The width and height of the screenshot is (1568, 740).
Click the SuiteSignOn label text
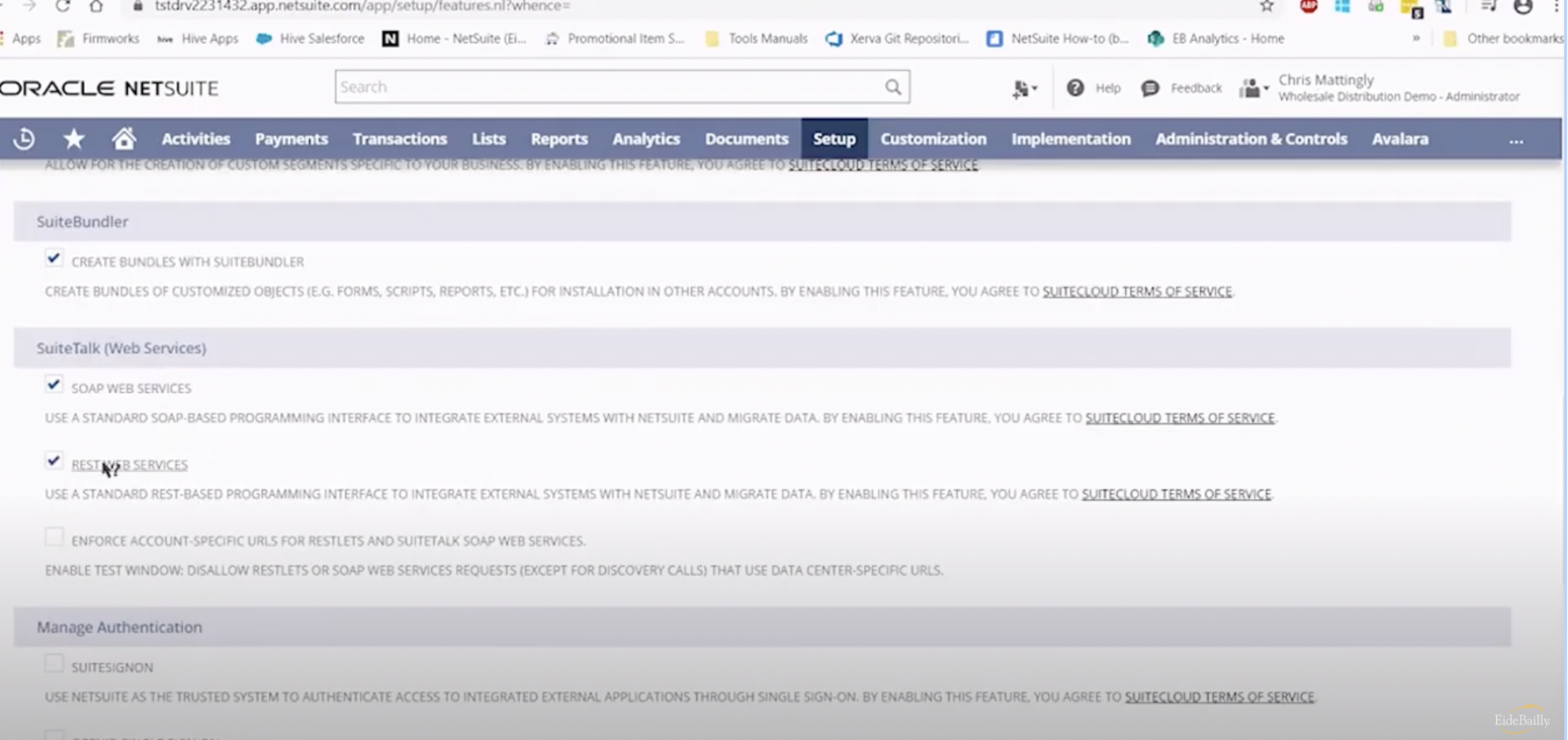112,667
